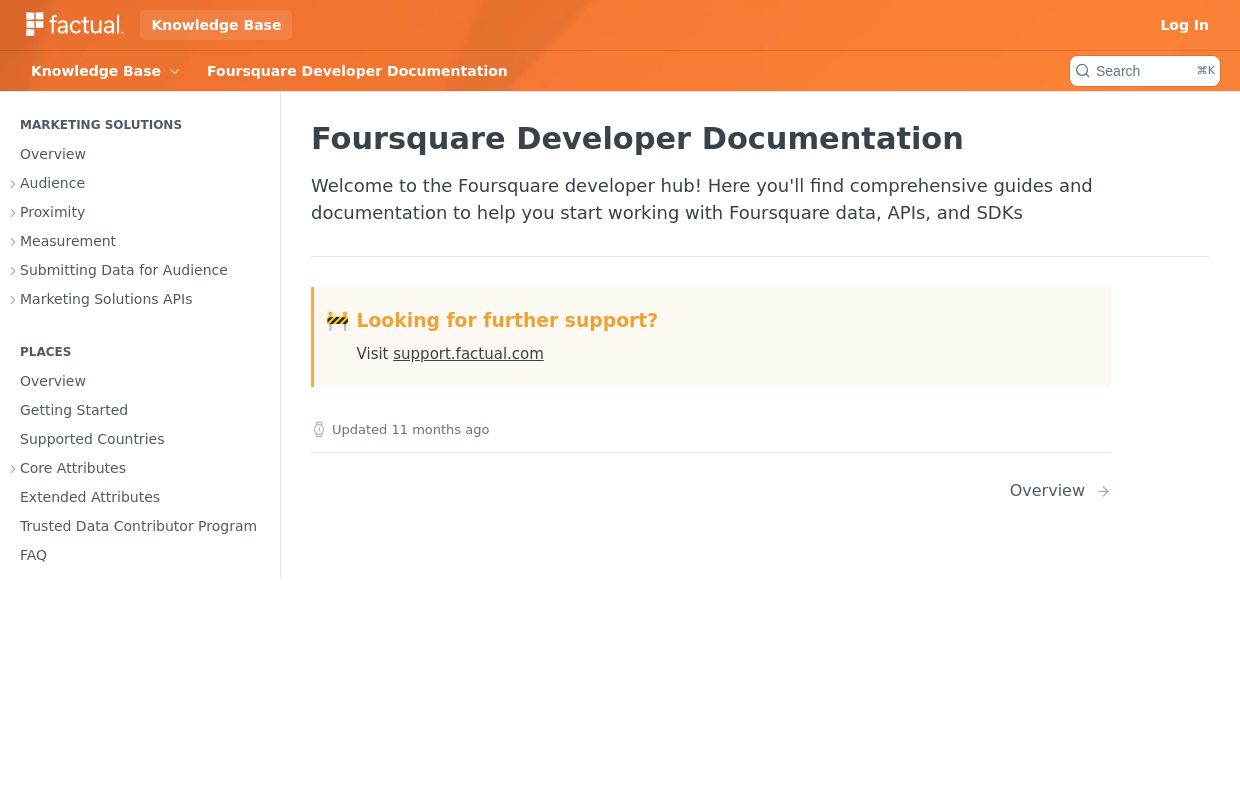Open the support.factual.com link

(x=468, y=354)
